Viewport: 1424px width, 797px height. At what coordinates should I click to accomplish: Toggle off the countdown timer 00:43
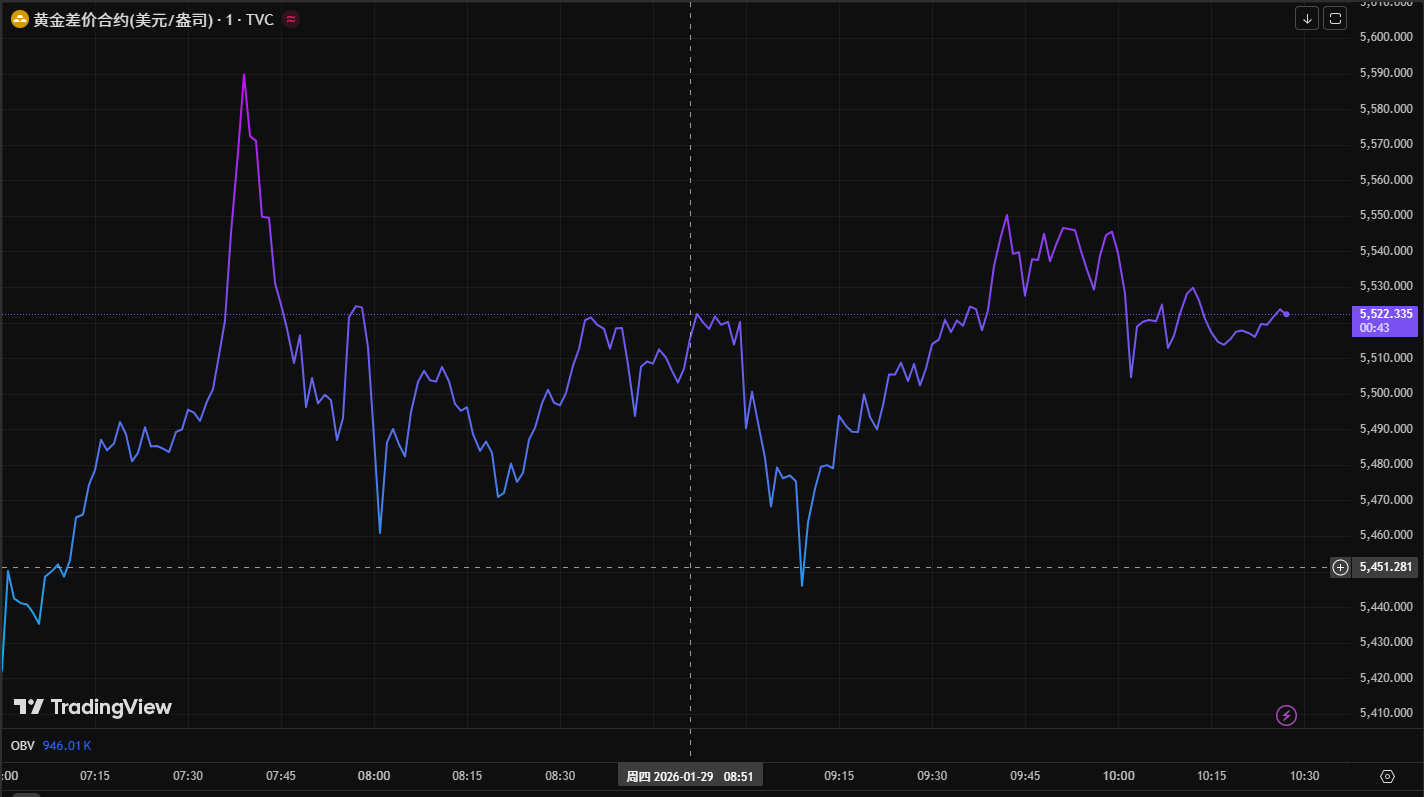click(1383, 327)
